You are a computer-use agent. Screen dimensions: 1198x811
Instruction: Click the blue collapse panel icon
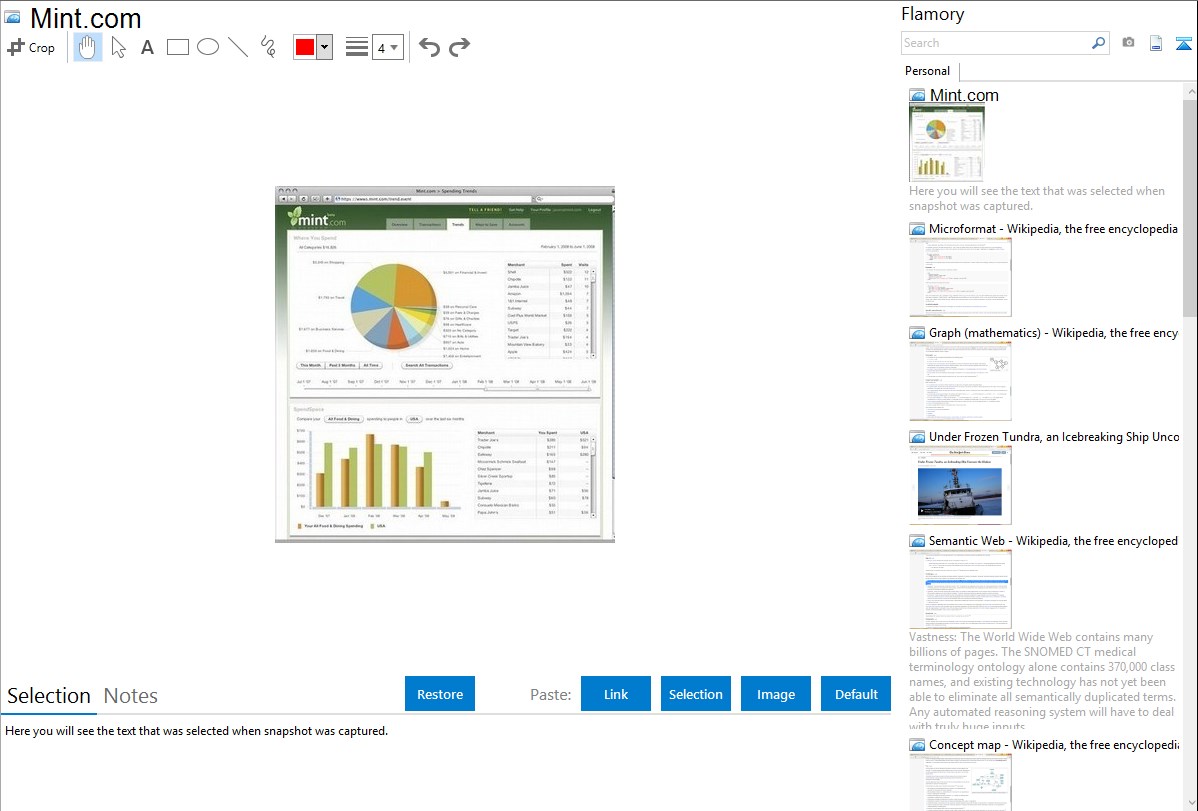pos(1183,43)
